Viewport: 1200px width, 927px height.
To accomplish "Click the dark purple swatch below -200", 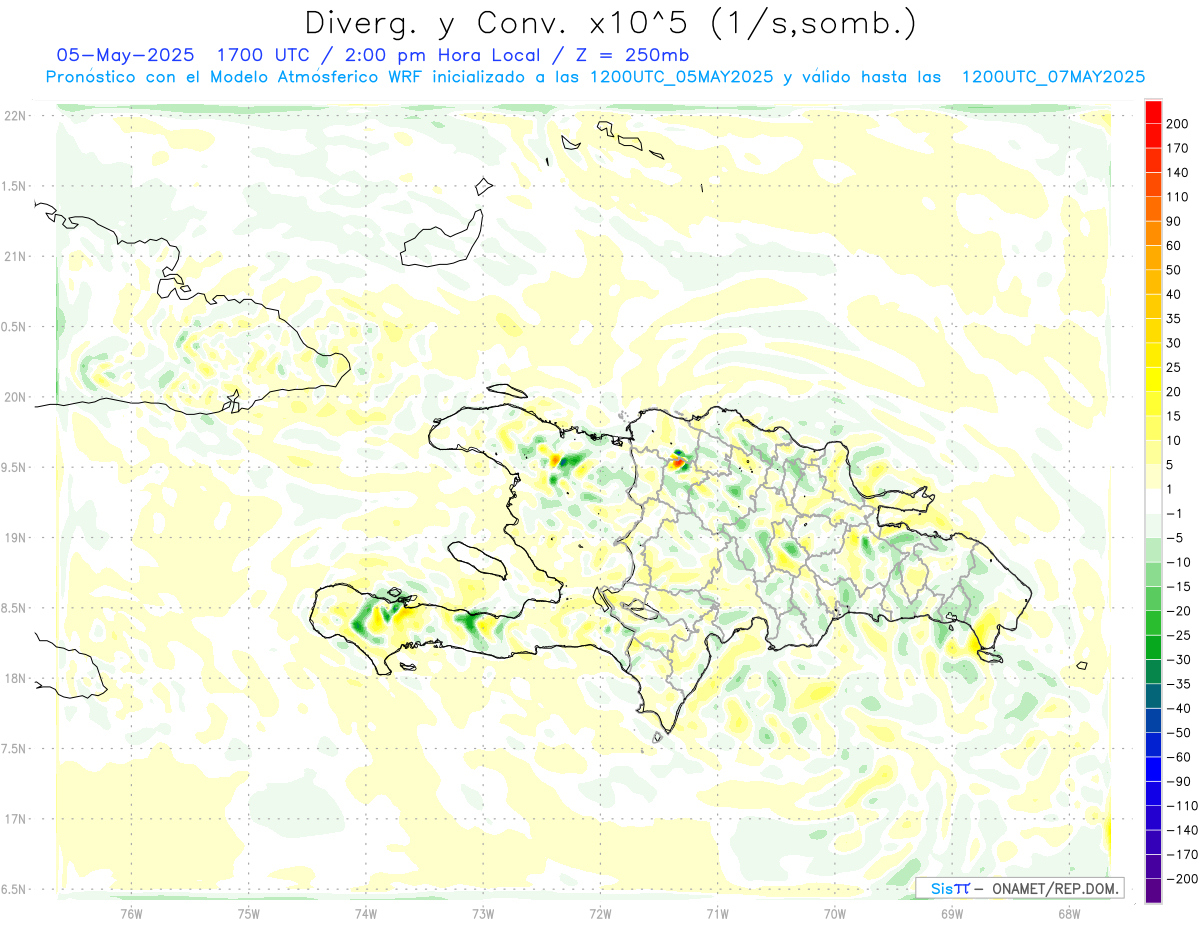I will click(x=1153, y=891).
